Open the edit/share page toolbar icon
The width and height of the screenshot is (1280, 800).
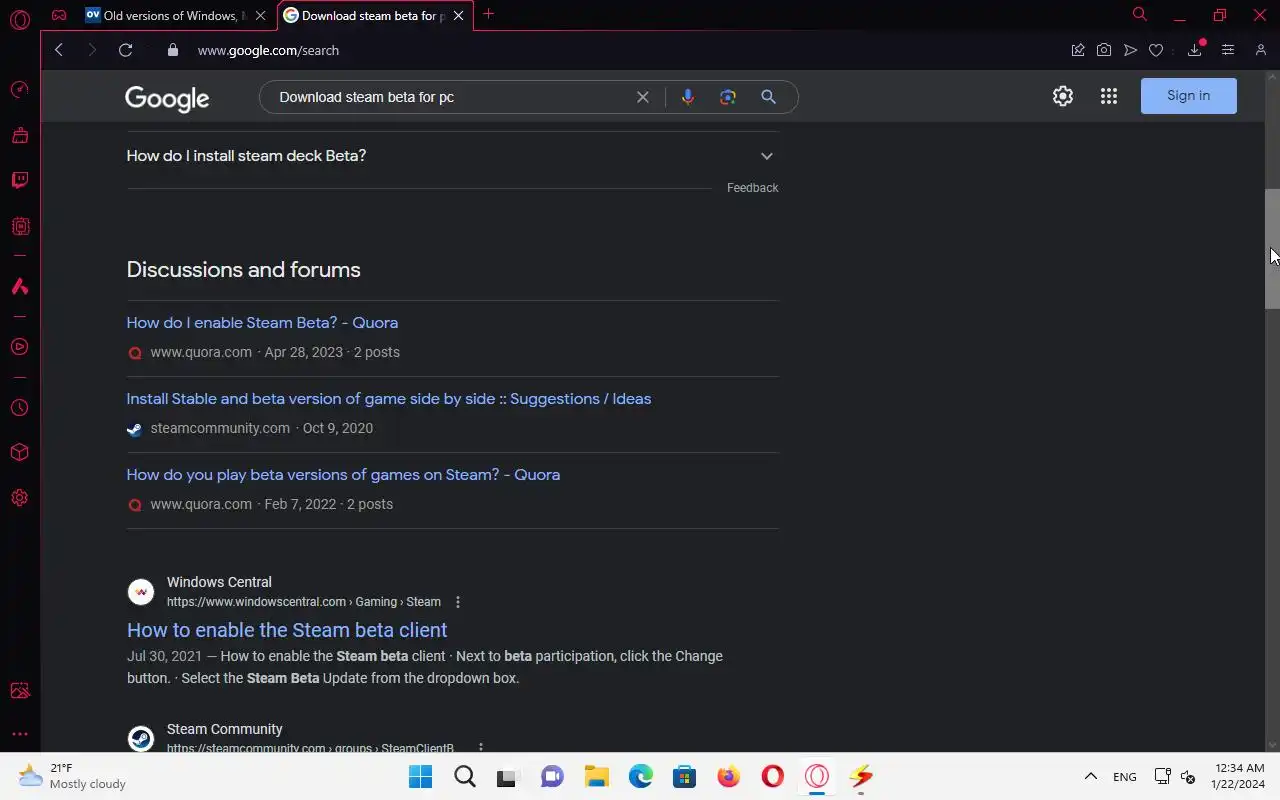point(1078,50)
